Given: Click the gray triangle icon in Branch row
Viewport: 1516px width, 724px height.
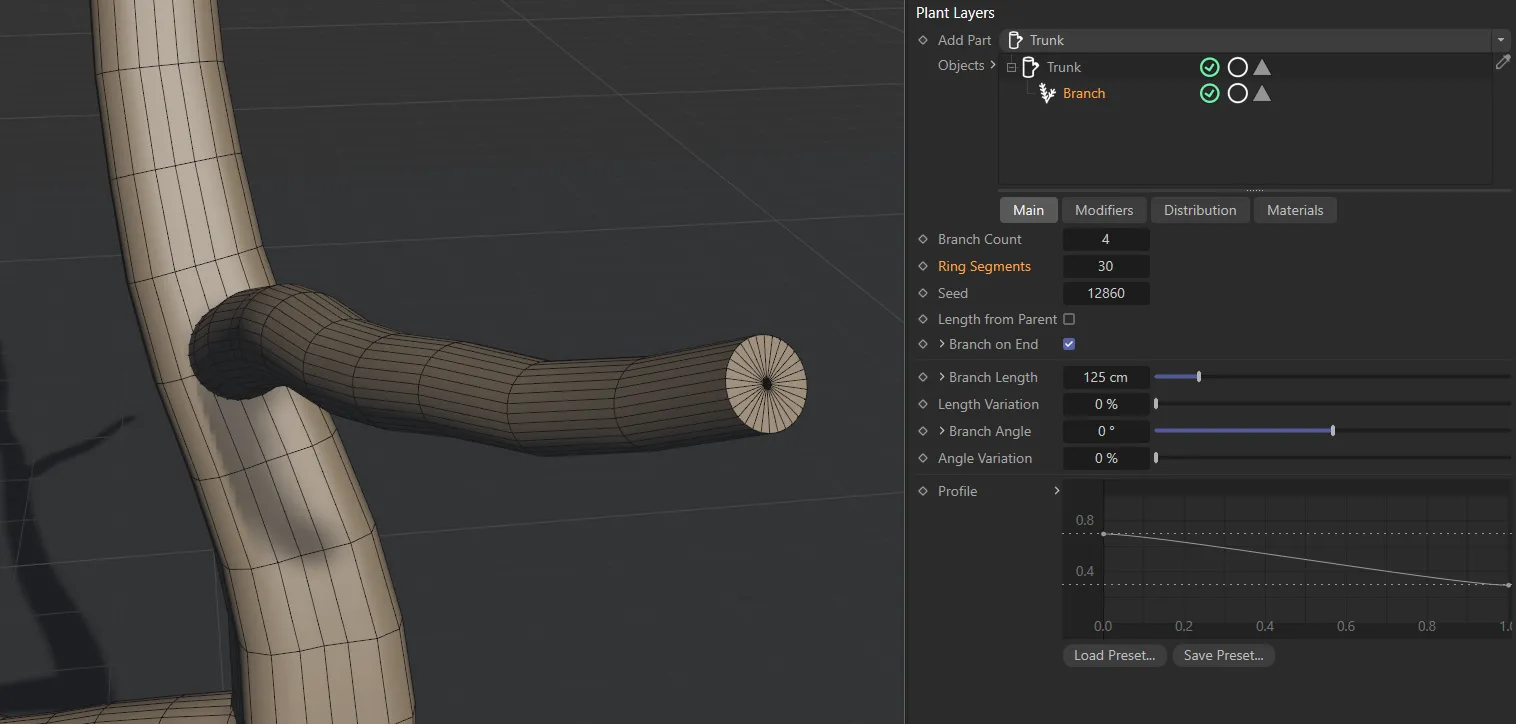Looking at the screenshot, I should click(1262, 93).
